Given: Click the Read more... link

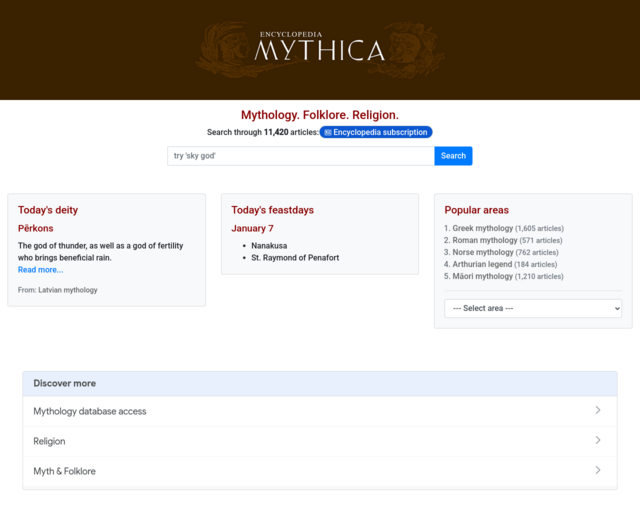Looking at the screenshot, I should click(40, 270).
